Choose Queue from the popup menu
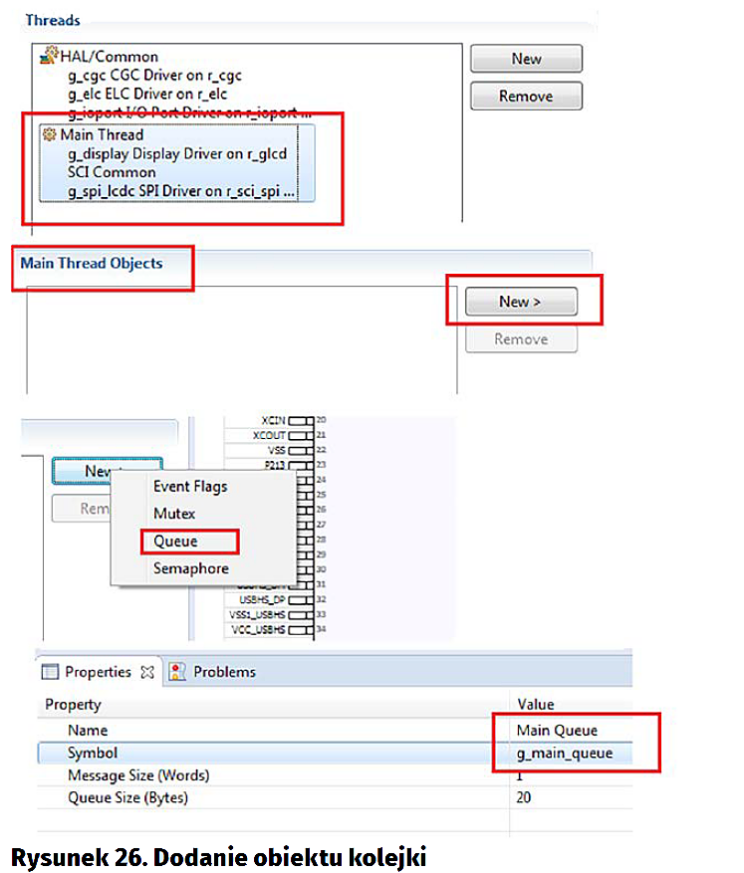The height and width of the screenshot is (873, 744). point(175,541)
